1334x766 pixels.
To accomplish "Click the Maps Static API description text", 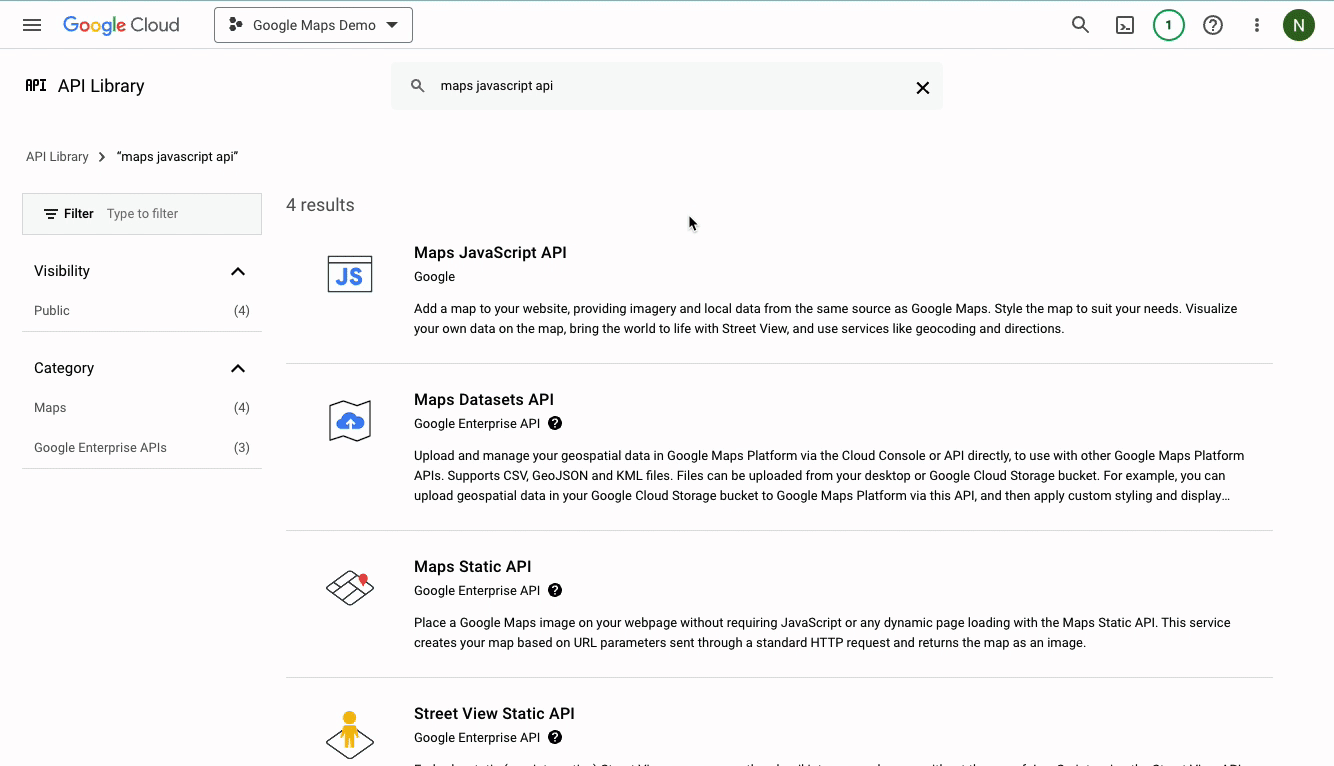I will pos(822,633).
